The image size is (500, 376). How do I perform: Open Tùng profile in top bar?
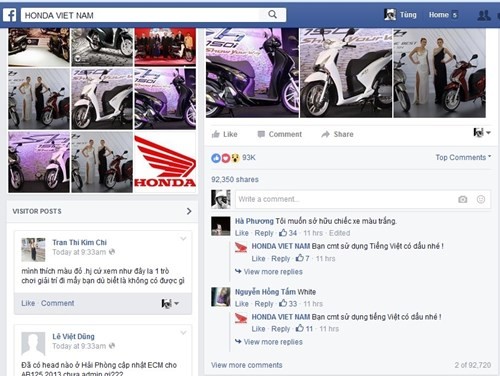pos(400,15)
